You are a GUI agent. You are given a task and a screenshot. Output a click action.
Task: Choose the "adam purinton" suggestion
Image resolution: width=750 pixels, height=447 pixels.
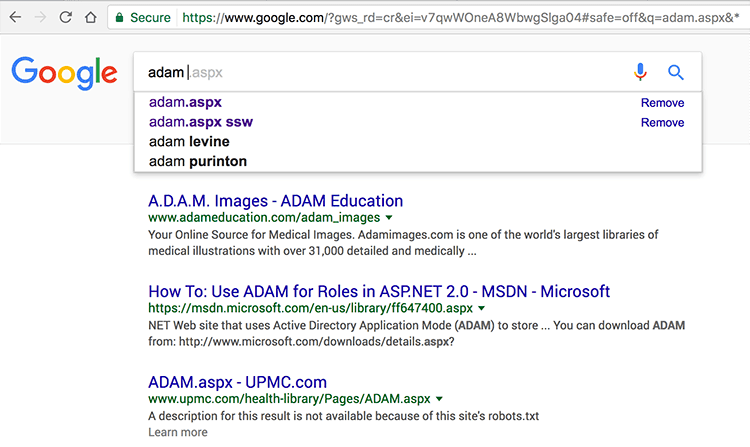[x=197, y=161]
